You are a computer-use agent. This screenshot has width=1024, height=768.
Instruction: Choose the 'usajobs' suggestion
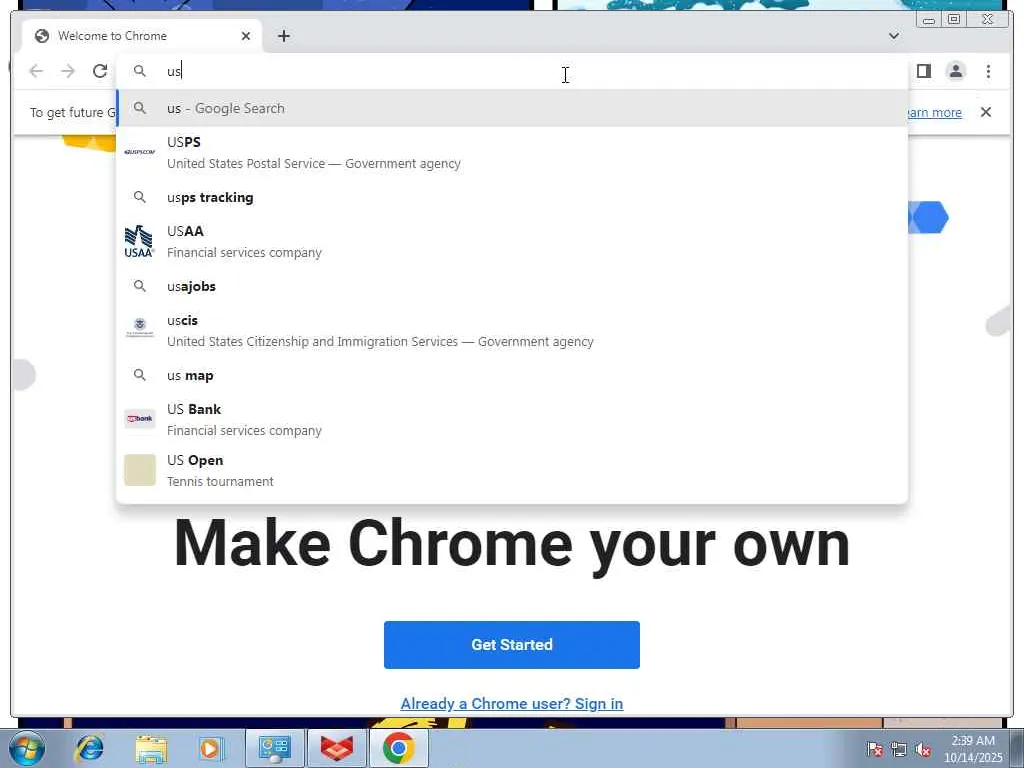pyautogui.click(x=512, y=286)
